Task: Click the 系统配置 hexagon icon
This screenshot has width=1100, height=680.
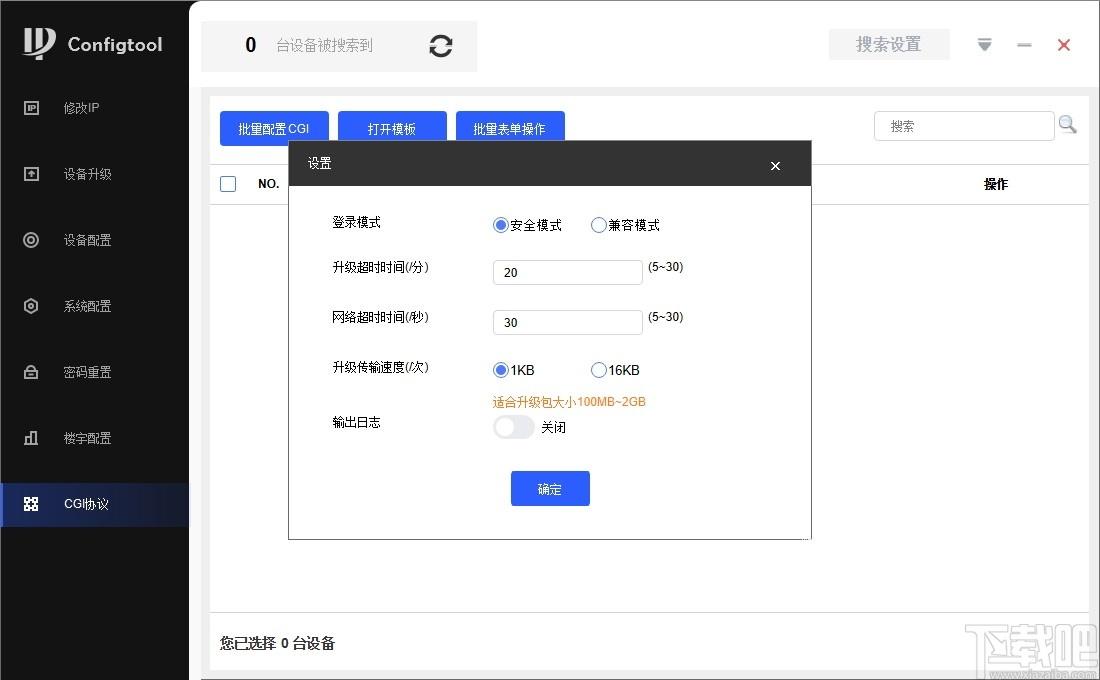Action: (x=31, y=306)
